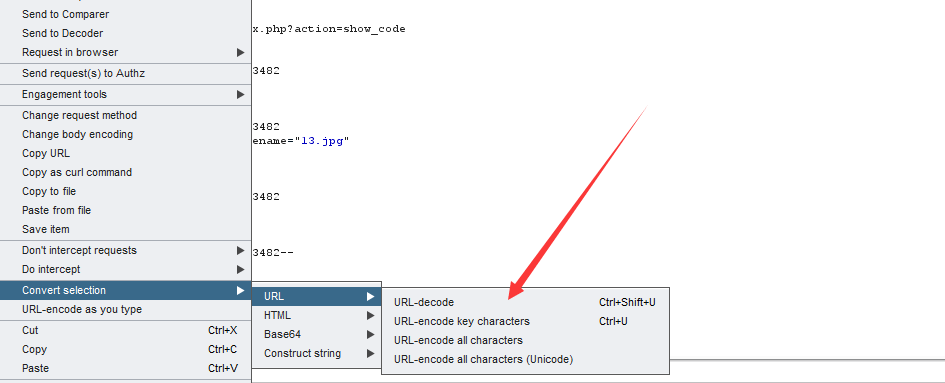Expand the Construct string submenu arrow
The image size is (945, 383).
point(371,353)
